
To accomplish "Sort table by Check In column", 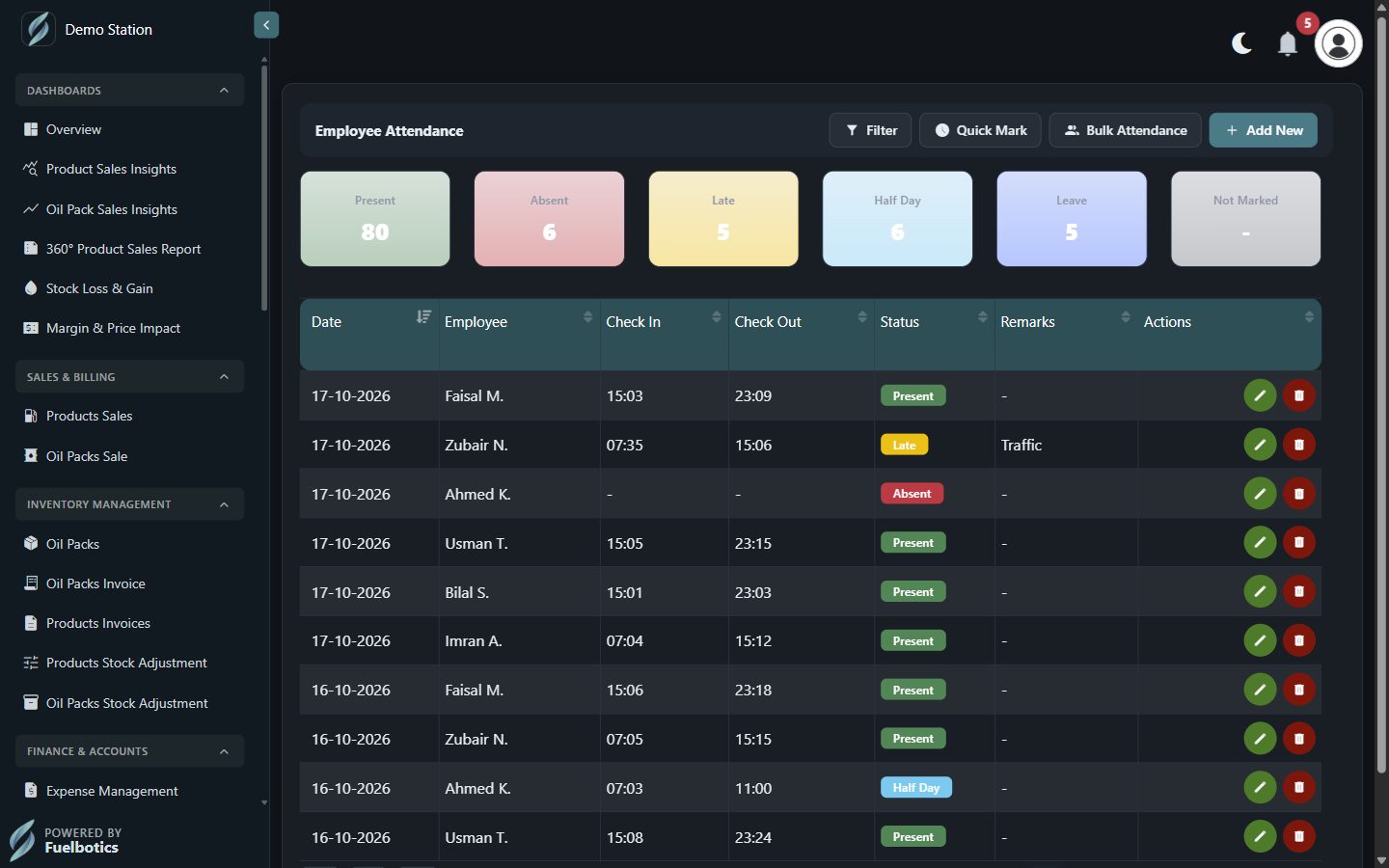I will 717,316.
